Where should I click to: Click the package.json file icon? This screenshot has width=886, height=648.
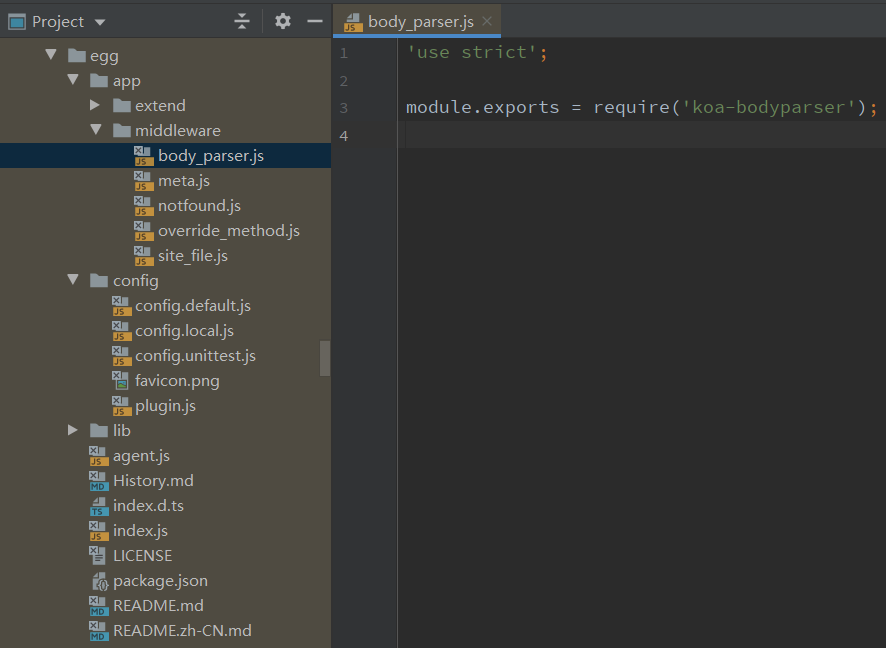point(101,580)
